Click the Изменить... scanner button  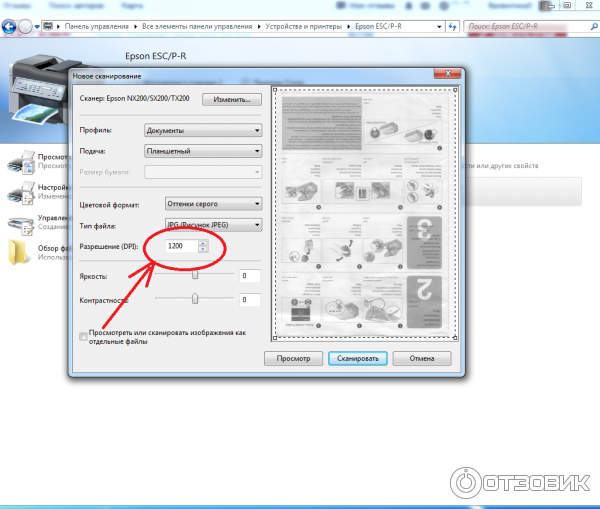(232, 100)
